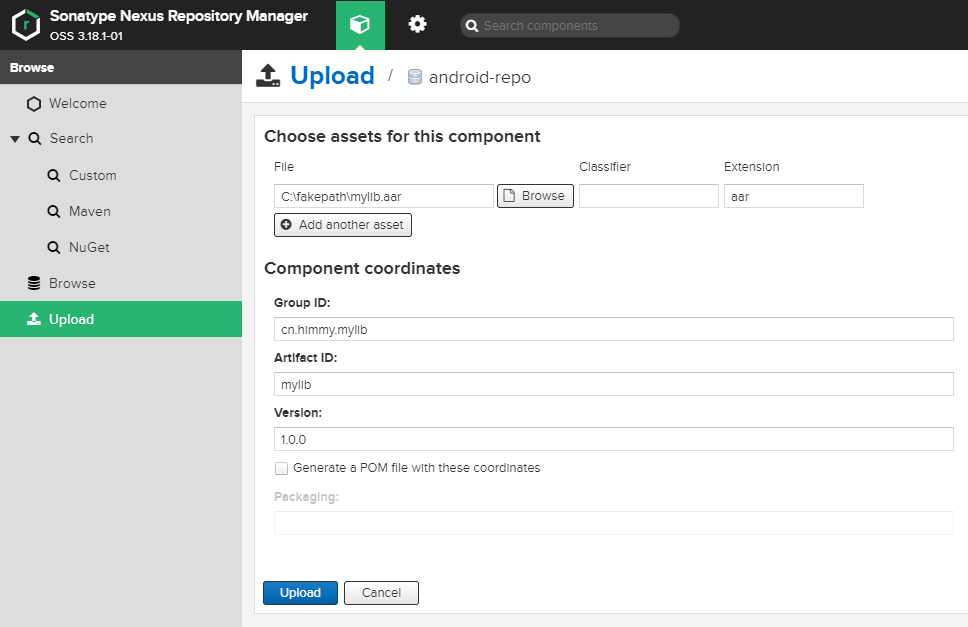
Task: Focus the Classifier input field
Action: click(649, 196)
